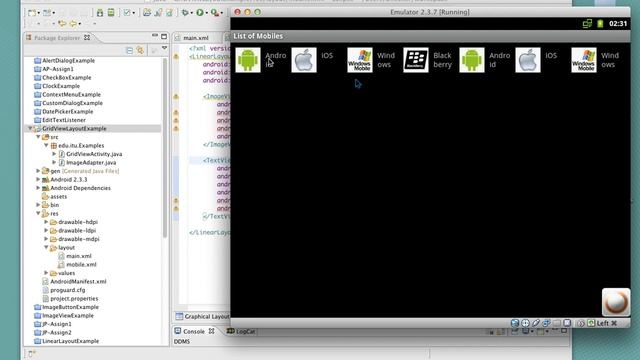Expand the gen folder
The image size is (640, 360).
point(38,171)
